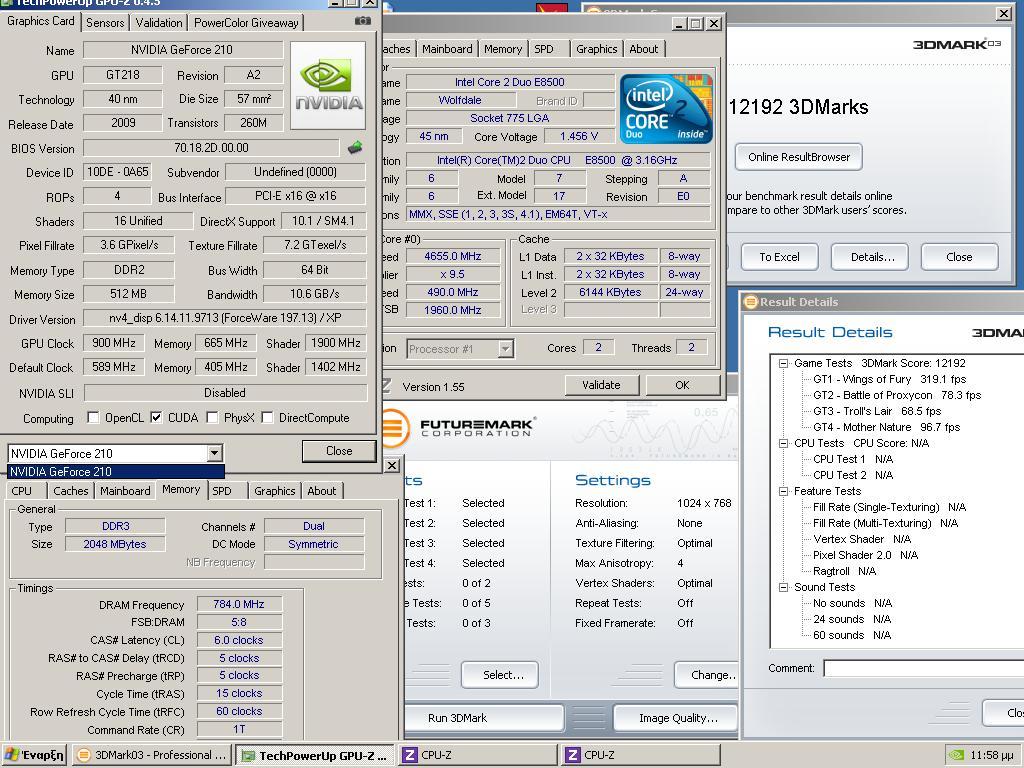Switch to TechPowerUp GPU-Z taskbar item

[x=314, y=756]
